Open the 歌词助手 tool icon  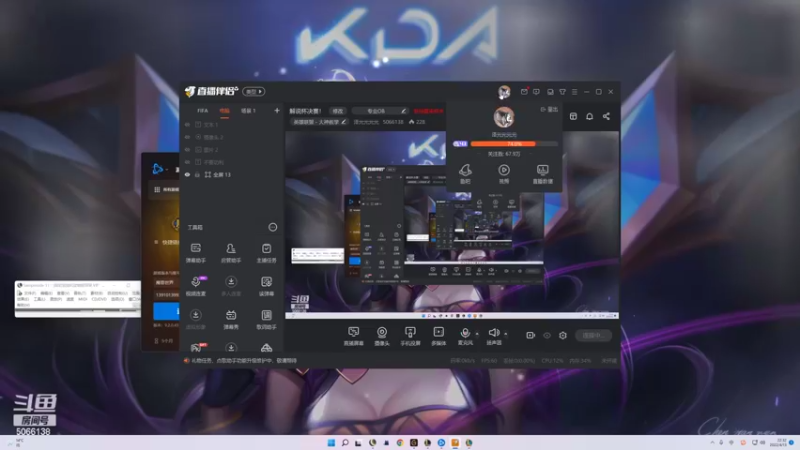coord(266,319)
